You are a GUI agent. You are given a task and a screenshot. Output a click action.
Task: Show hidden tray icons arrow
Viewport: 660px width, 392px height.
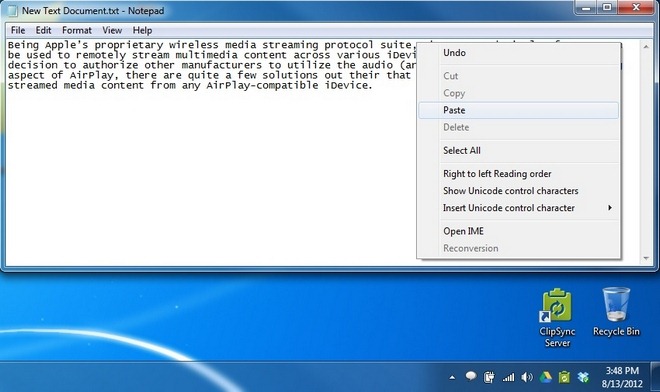pyautogui.click(x=452, y=378)
